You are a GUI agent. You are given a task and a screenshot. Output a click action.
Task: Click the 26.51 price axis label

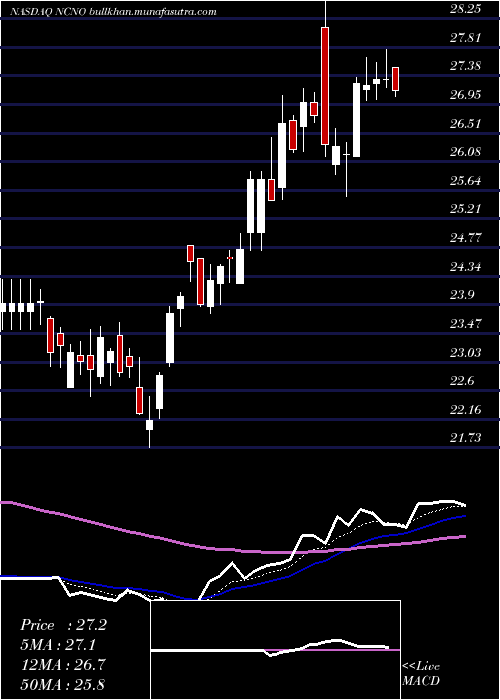(x=465, y=123)
